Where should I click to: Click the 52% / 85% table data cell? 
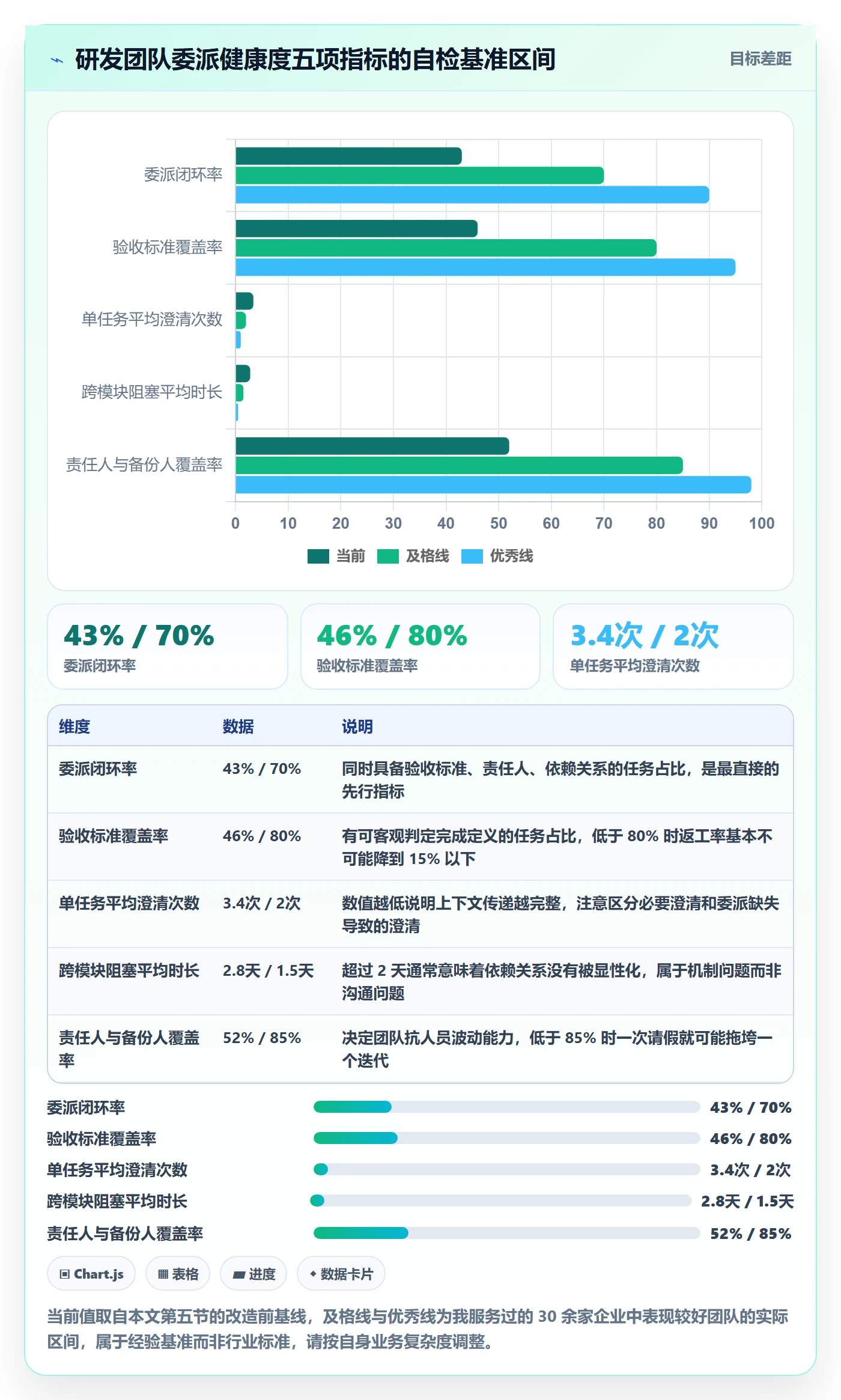click(x=262, y=1038)
